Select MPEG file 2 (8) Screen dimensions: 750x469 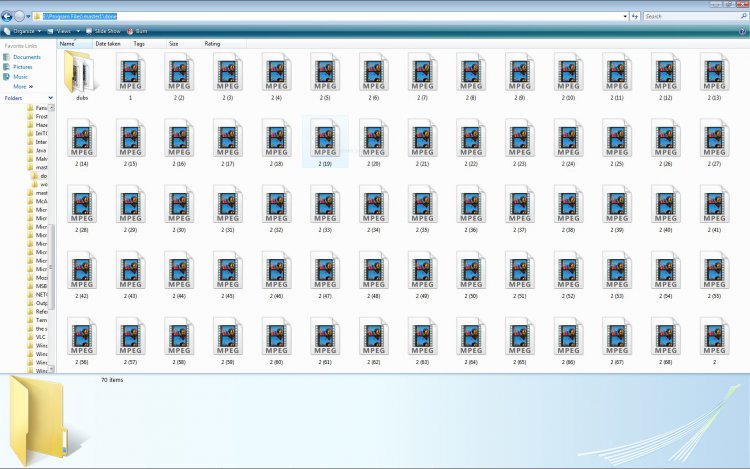point(471,72)
